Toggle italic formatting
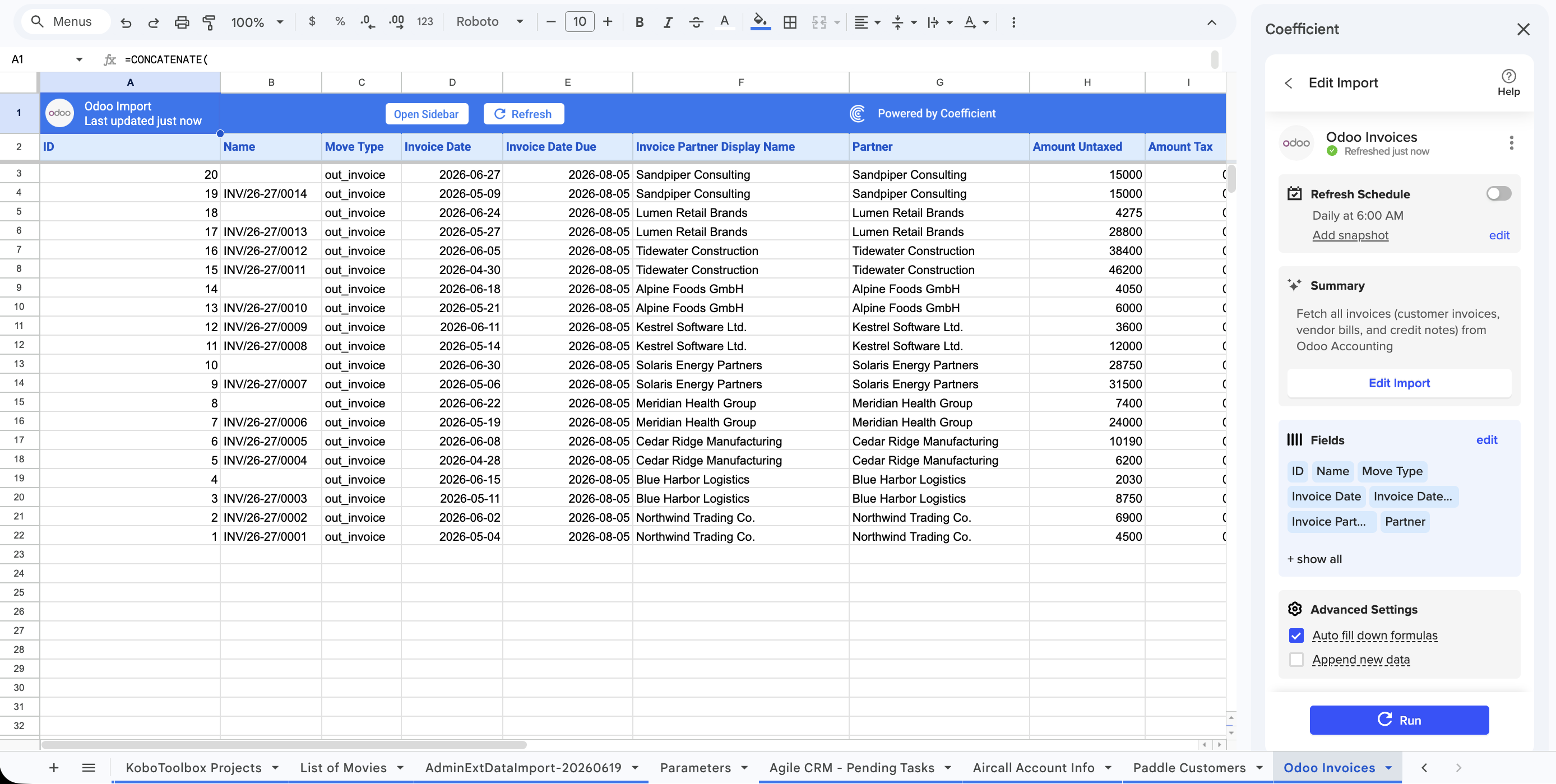Viewport: 1556px width, 784px height. pyautogui.click(x=668, y=22)
